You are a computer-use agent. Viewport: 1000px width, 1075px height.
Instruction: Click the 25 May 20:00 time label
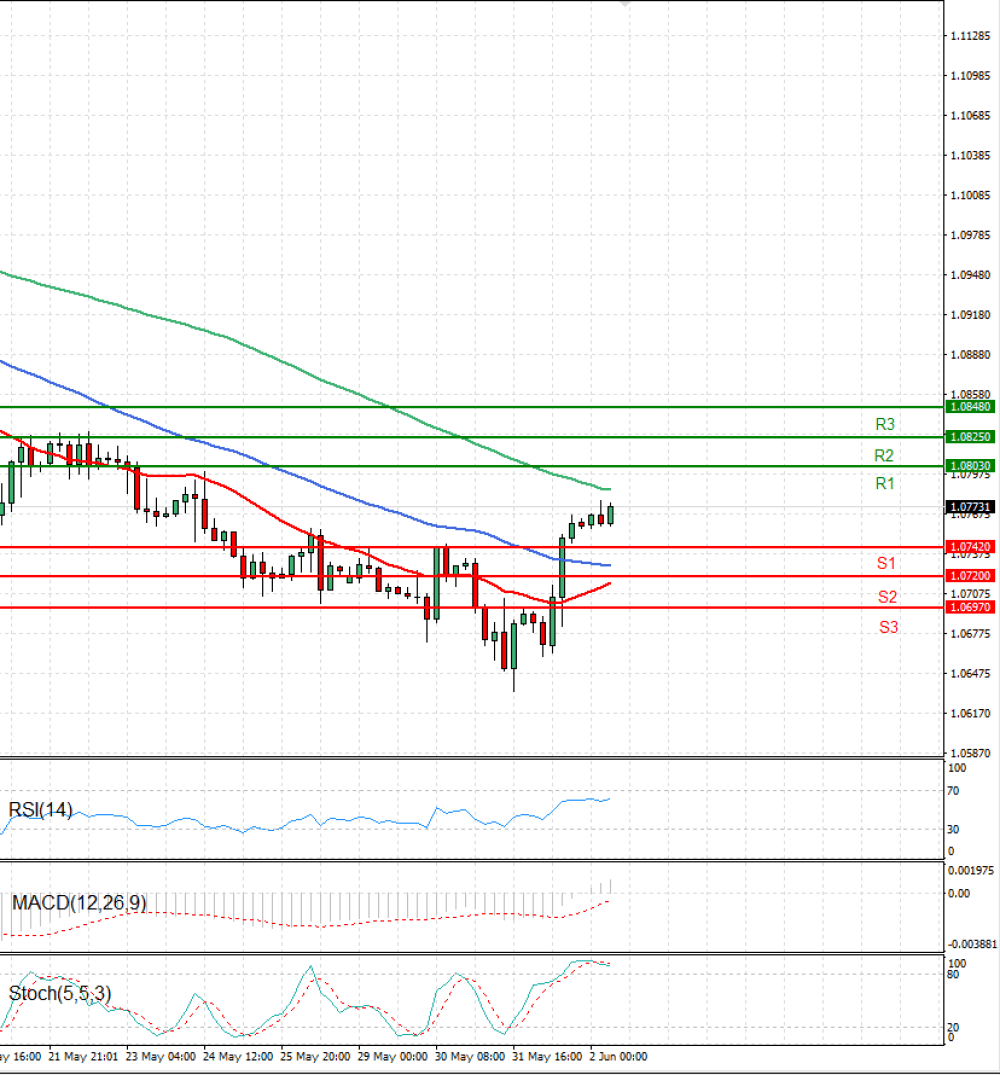pos(315,1056)
